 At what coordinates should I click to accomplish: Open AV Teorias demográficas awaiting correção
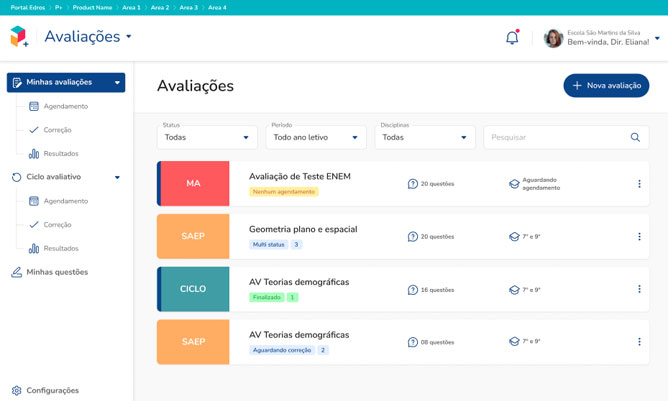pyautogui.click(x=299, y=335)
